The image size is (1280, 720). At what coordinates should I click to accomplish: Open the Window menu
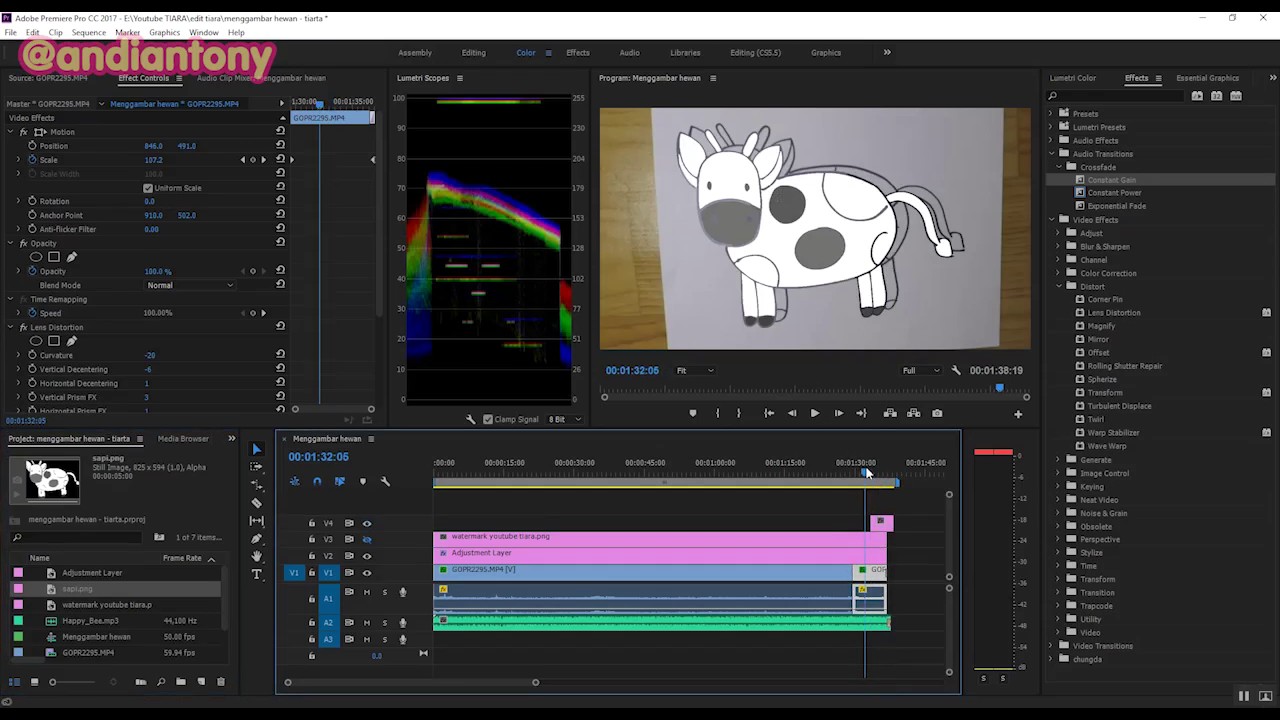point(203,33)
